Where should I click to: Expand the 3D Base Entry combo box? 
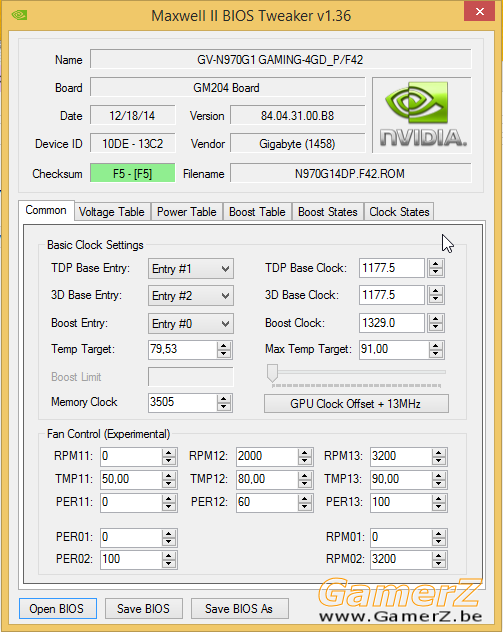[191, 296]
